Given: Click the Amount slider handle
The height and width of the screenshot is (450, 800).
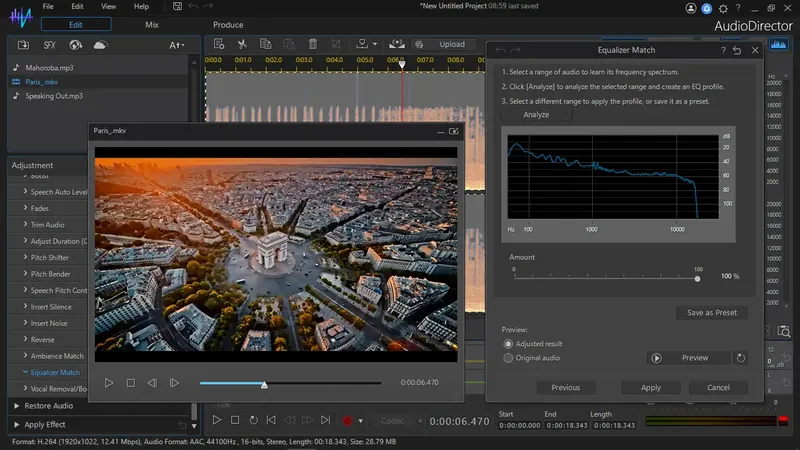Looking at the screenshot, I should click(698, 277).
